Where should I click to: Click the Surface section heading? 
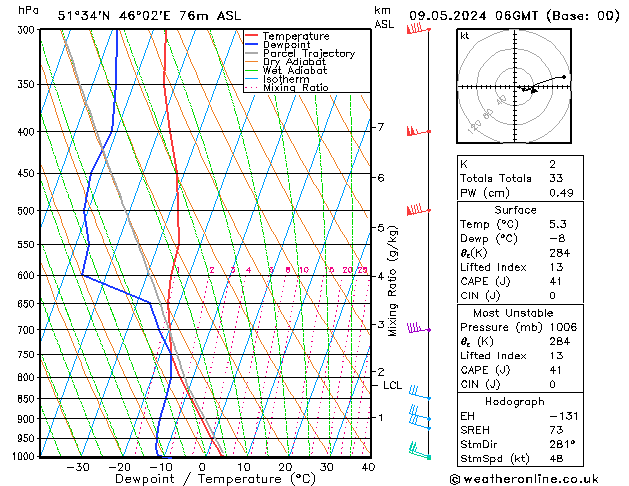(512, 210)
